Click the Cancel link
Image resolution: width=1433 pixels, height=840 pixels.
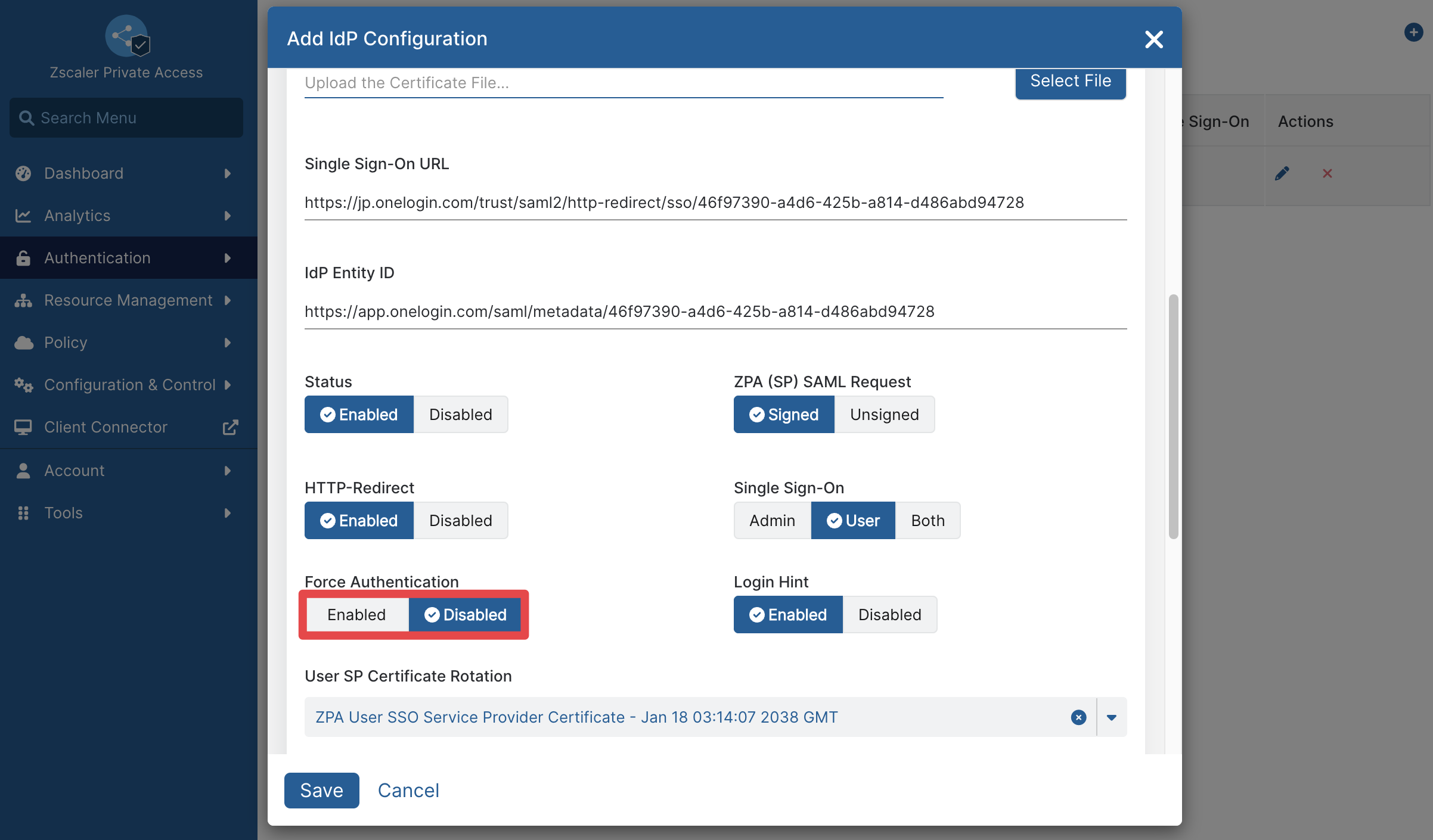coord(408,791)
